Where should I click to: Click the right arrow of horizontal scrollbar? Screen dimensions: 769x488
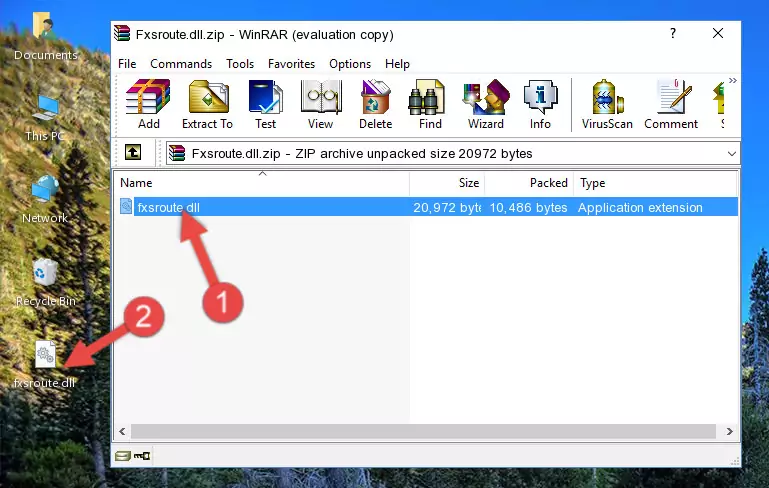click(x=730, y=432)
